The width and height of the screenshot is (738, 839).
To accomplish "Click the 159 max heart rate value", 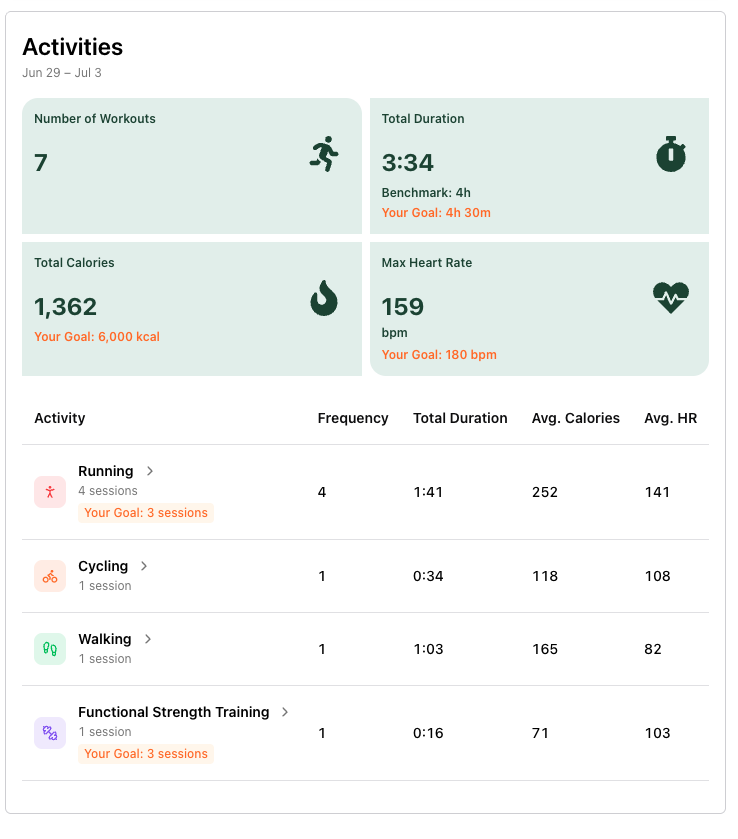I will click(x=402, y=307).
